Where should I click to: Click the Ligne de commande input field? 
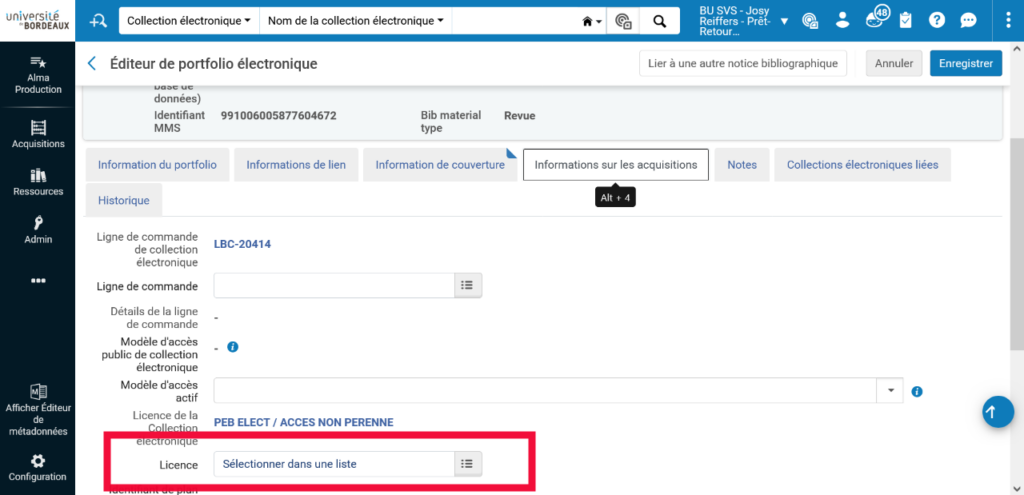pos(334,286)
